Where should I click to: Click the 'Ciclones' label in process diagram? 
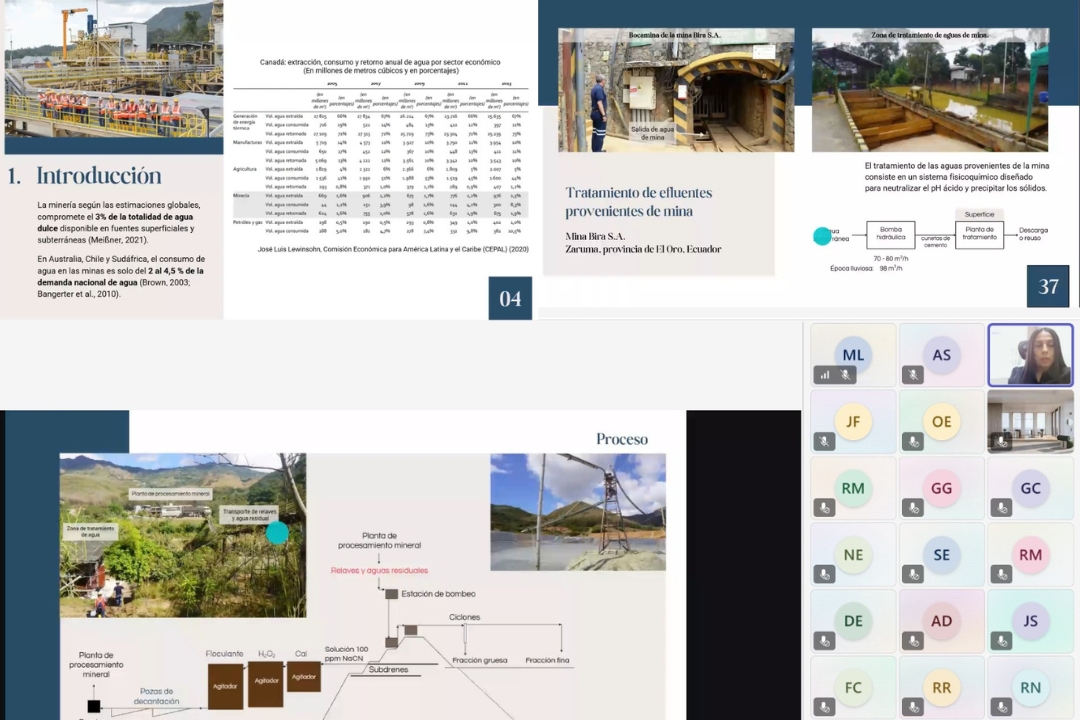pyautogui.click(x=464, y=617)
